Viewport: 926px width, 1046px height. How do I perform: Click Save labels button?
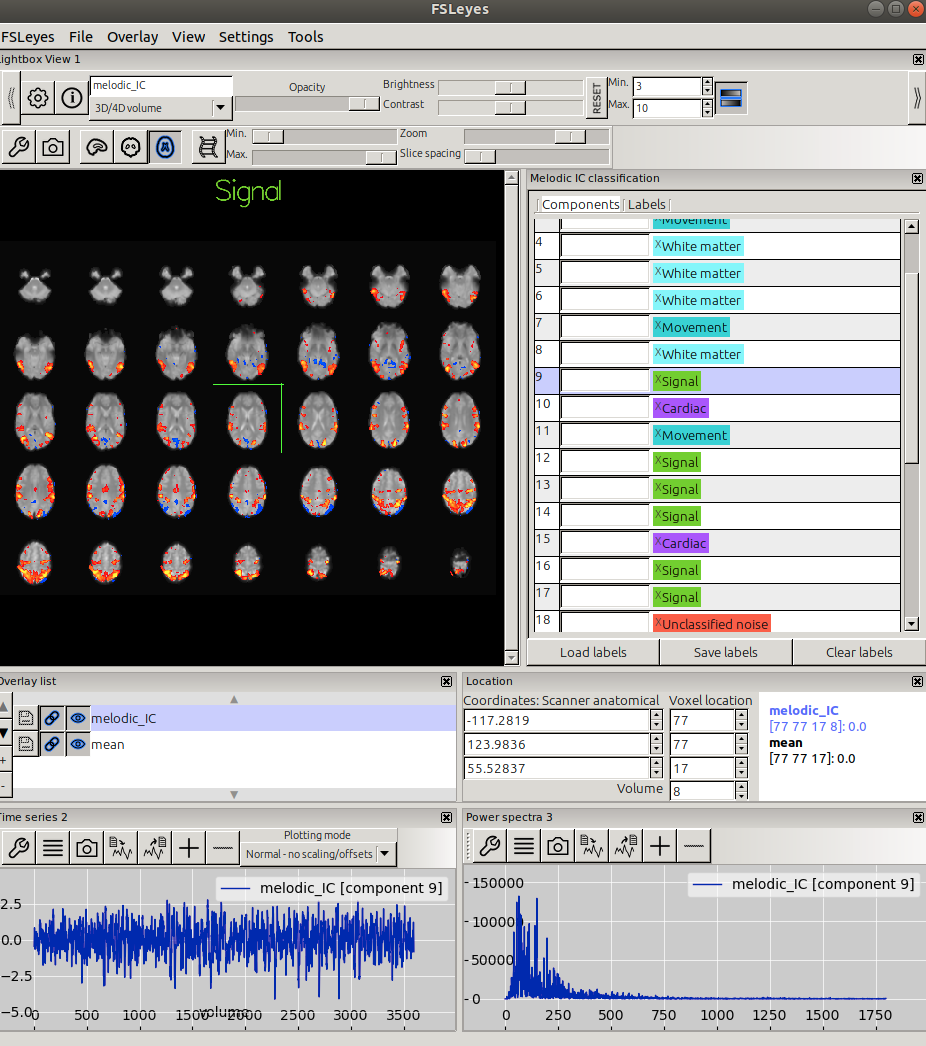pos(726,652)
